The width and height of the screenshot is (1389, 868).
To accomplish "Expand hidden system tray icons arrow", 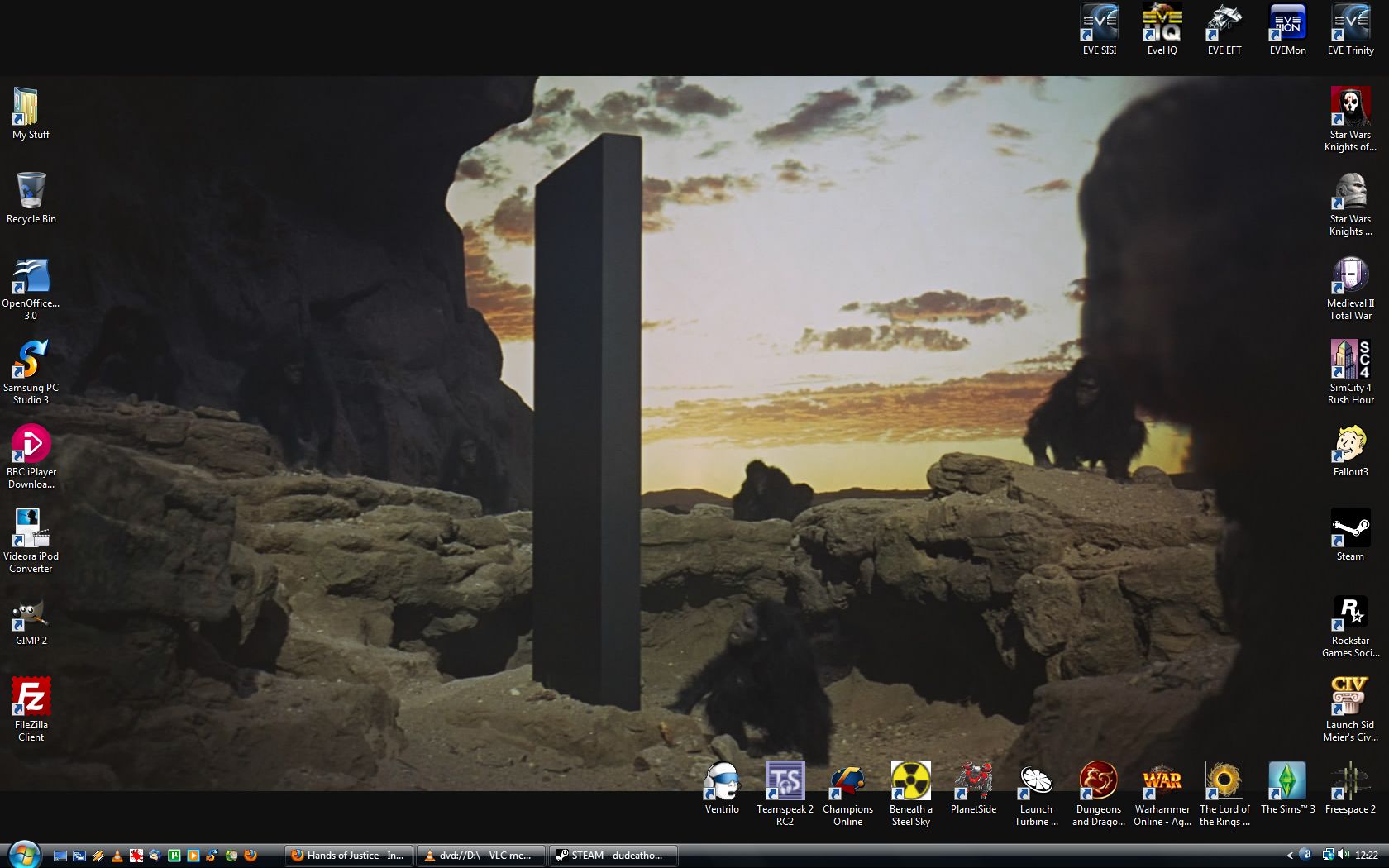I will pyautogui.click(x=1290, y=856).
